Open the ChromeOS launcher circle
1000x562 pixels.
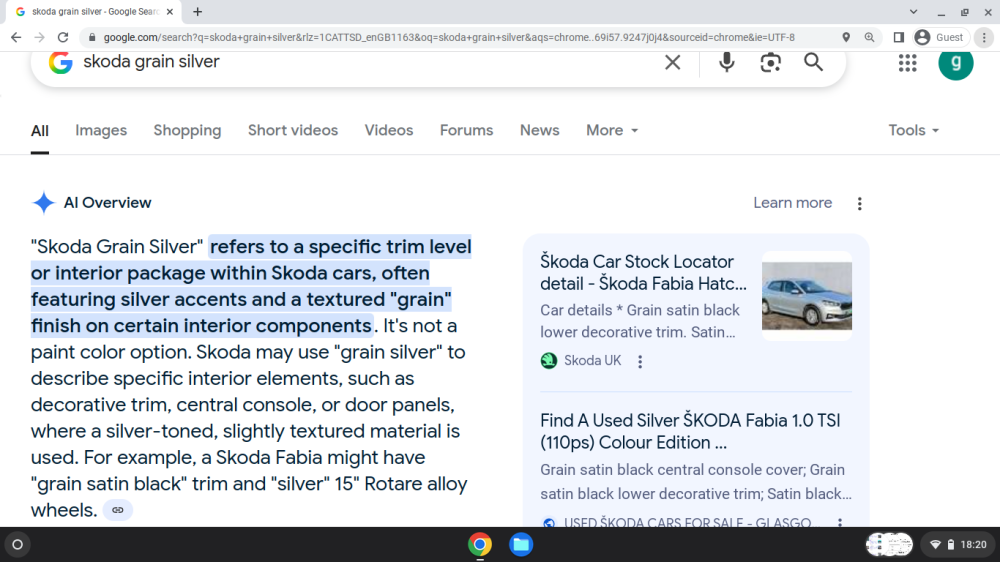(x=18, y=545)
